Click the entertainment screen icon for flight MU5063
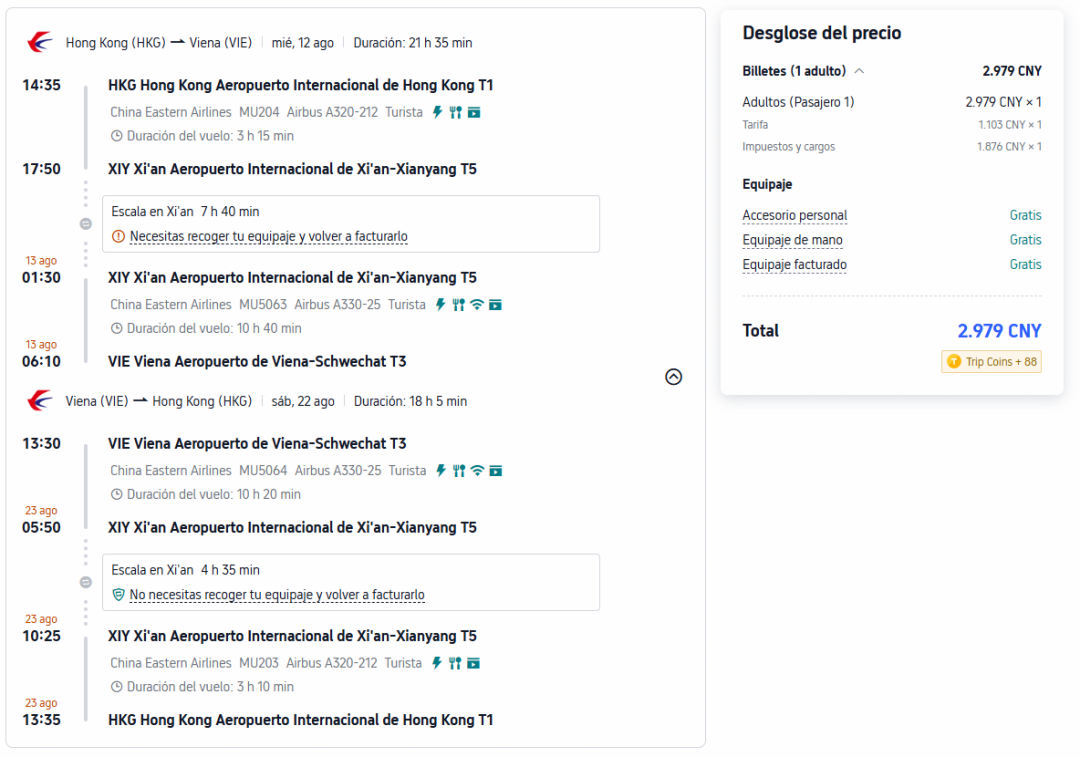The width and height of the screenshot is (1080, 757). [x=495, y=304]
